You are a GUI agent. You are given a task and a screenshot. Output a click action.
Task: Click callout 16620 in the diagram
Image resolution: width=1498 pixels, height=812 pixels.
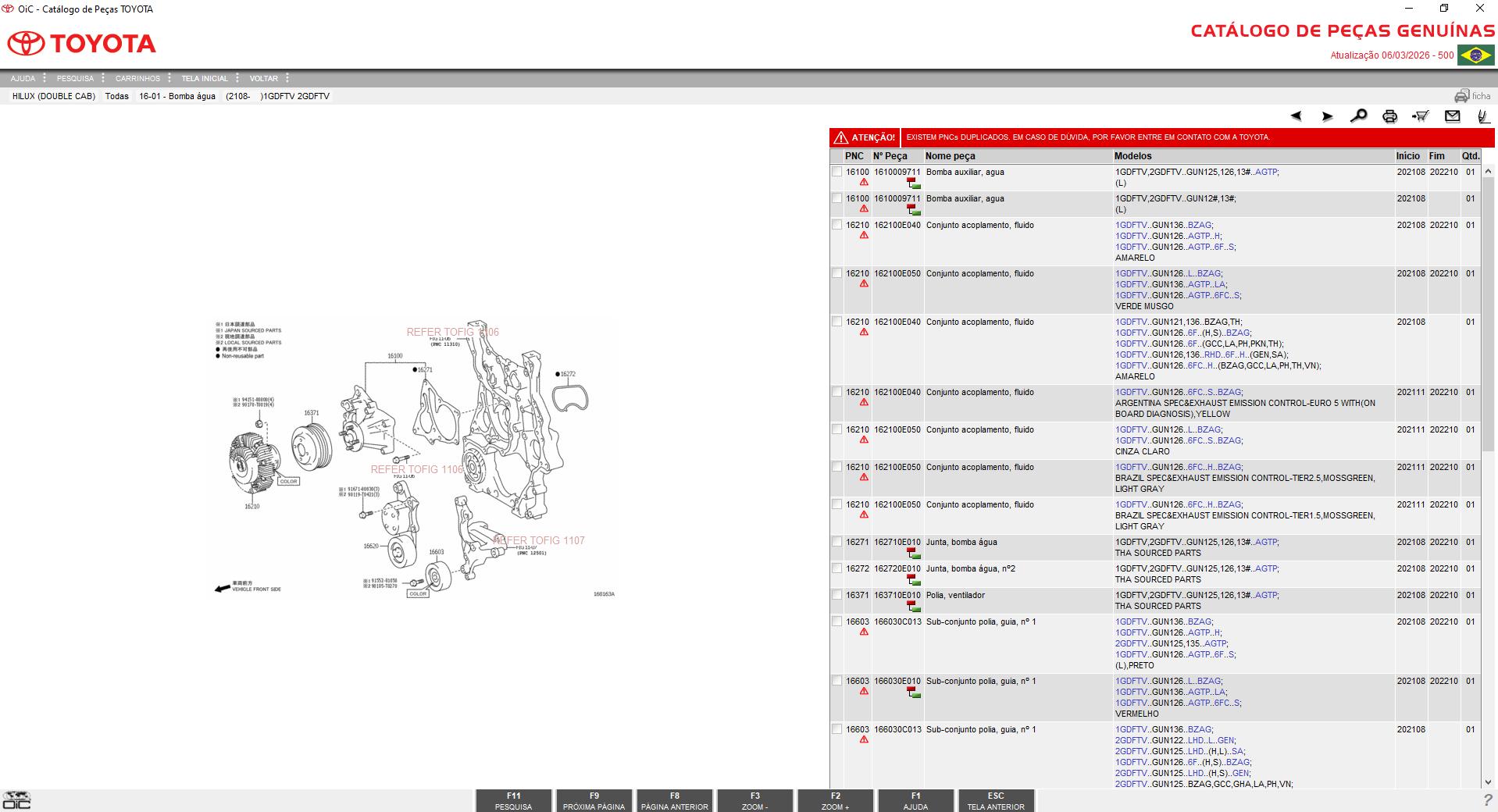[371, 546]
